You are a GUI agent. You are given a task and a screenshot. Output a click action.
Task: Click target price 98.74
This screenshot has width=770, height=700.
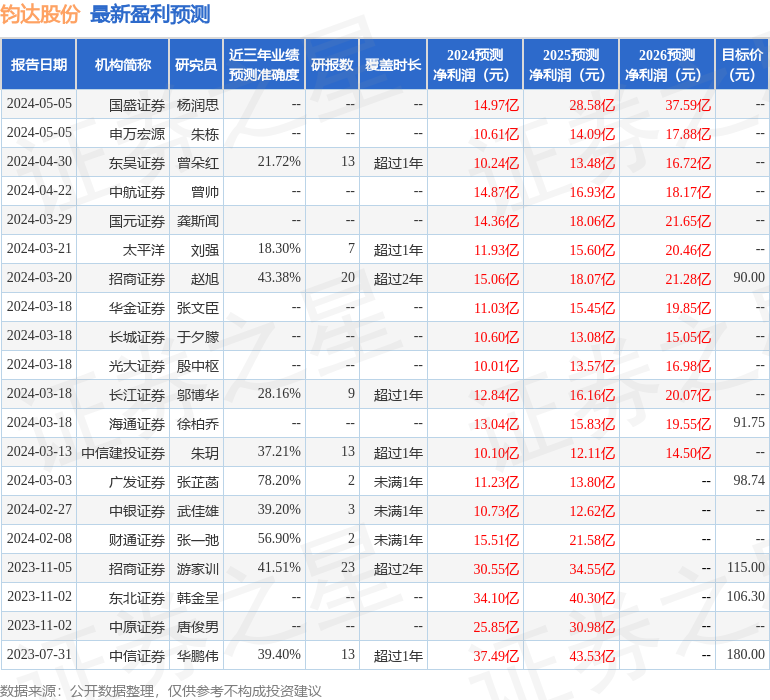pos(749,480)
